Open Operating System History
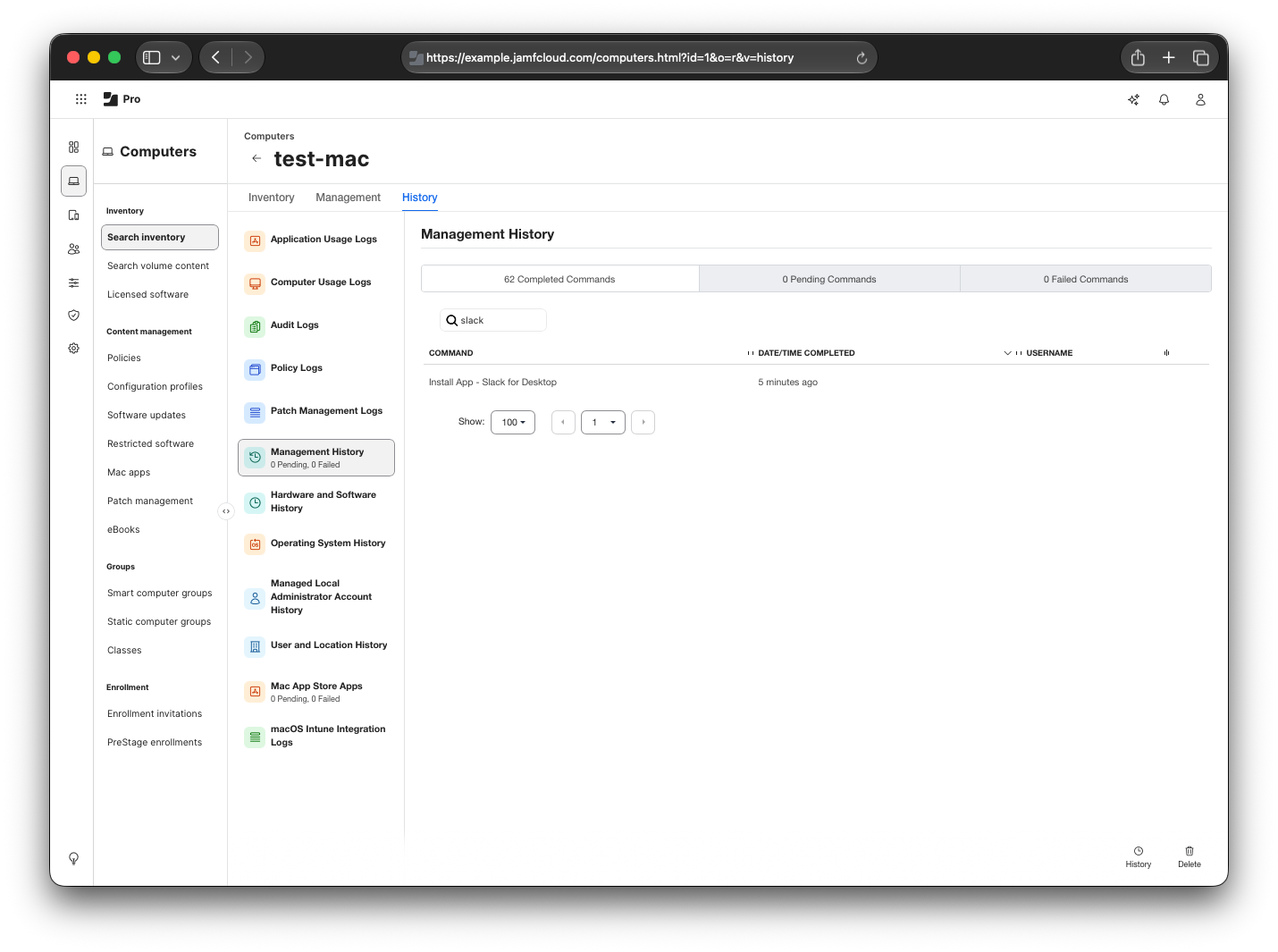 (316, 543)
